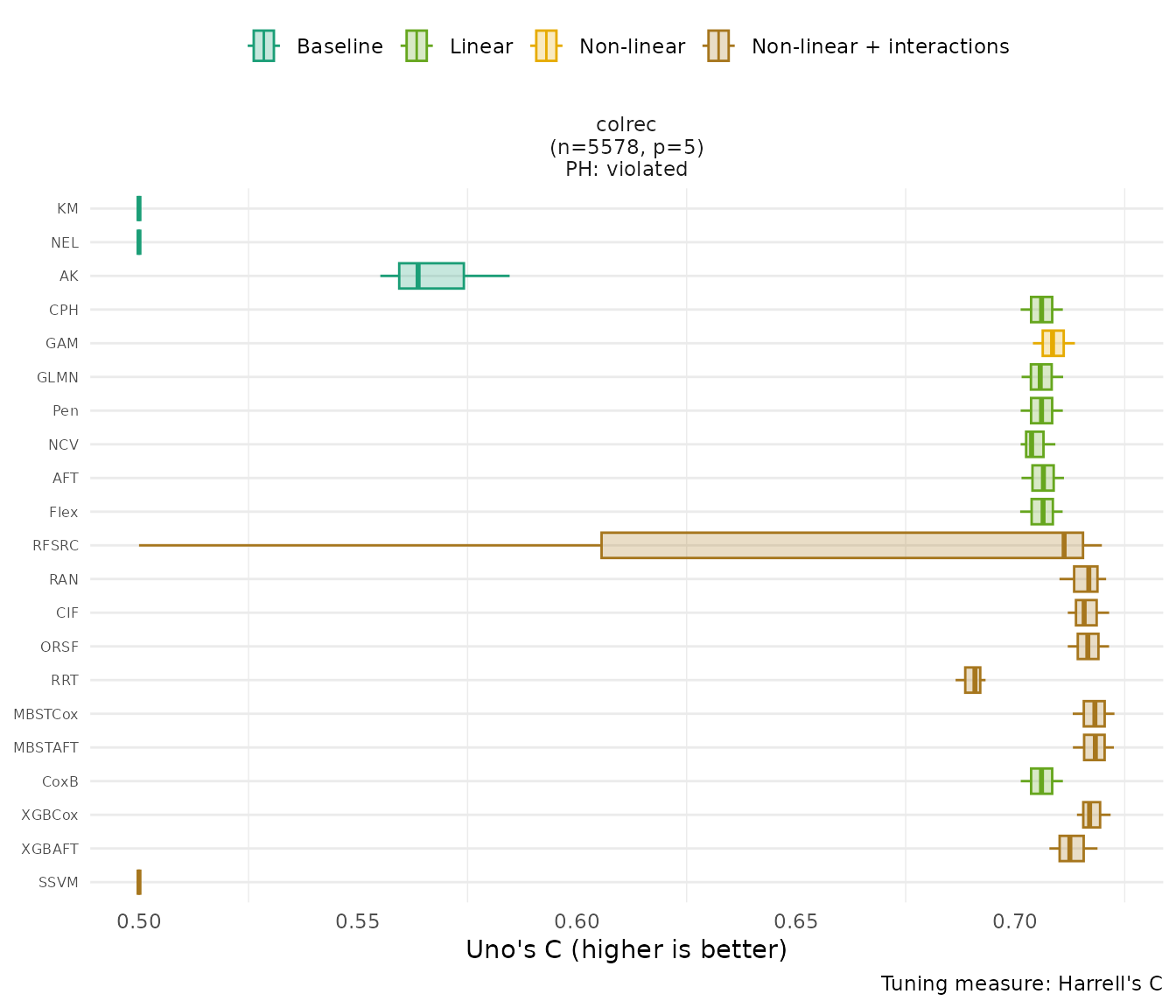Click the Baseline legend box icon
The width and height of the screenshot is (1176, 1008).
[x=263, y=46]
